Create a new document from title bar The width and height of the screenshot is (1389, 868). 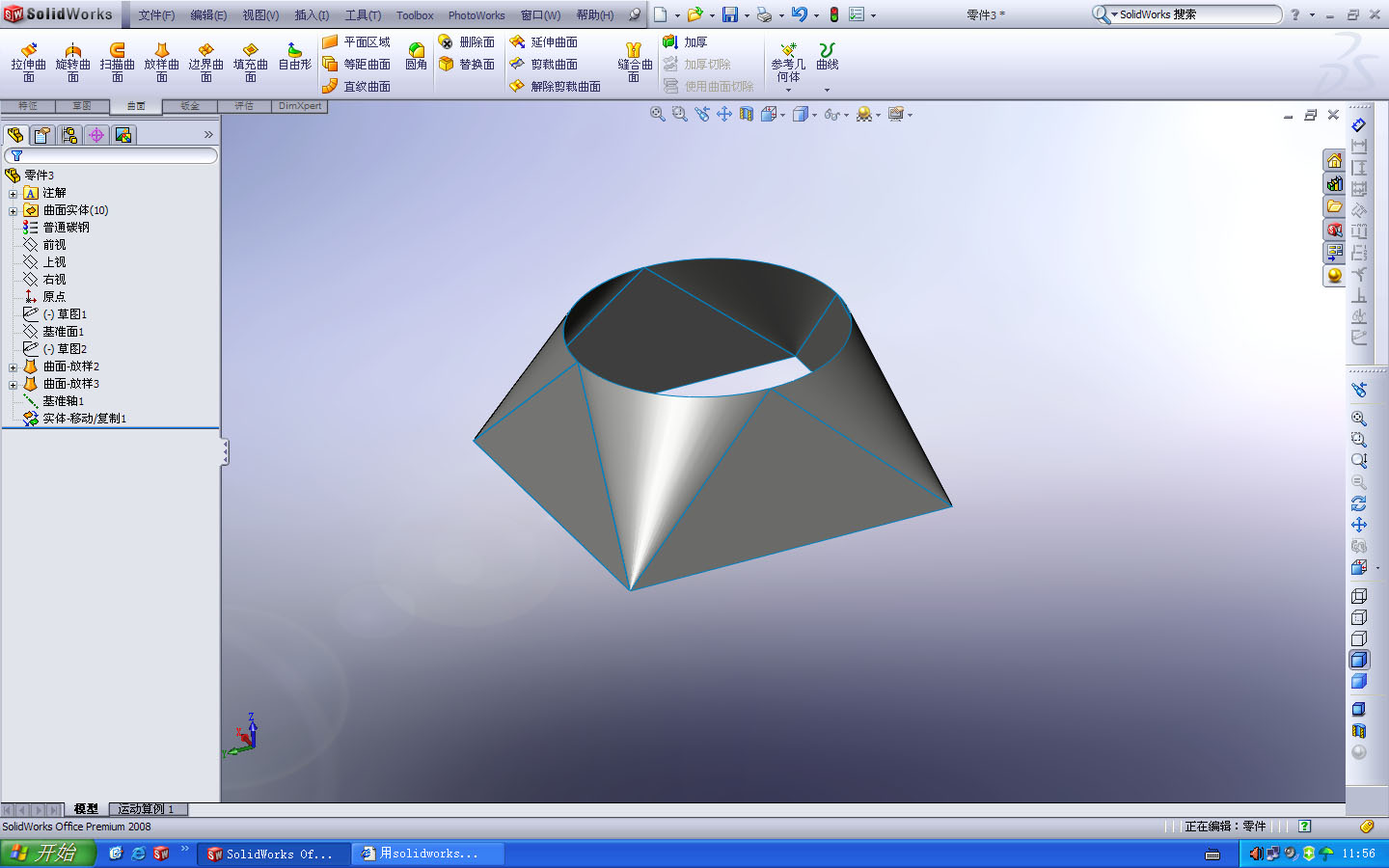pos(661,14)
